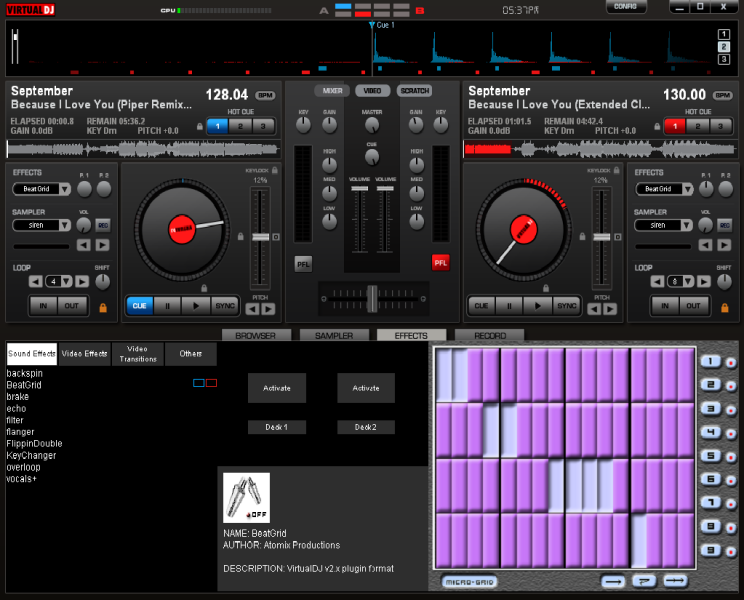The width and height of the screenshot is (744, 600).
Task: Open the Video Effects tab
Action: pos(85,353)
